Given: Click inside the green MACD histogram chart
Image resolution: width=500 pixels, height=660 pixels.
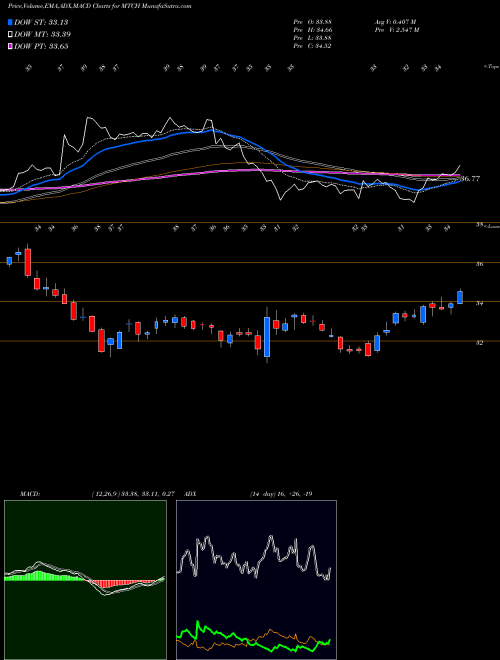Looking at the screenshot, I should click(x=85, y=580).
